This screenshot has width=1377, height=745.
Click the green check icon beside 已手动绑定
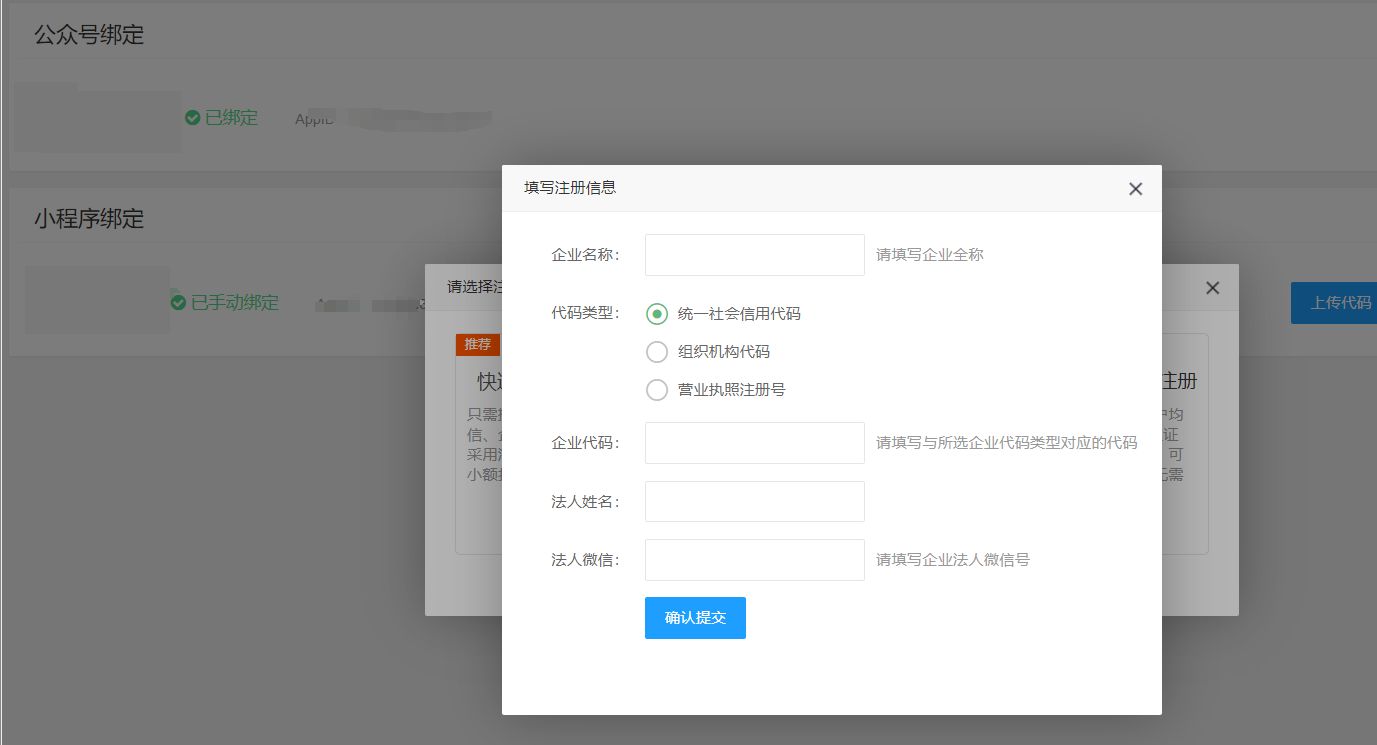tap(178, 302)
